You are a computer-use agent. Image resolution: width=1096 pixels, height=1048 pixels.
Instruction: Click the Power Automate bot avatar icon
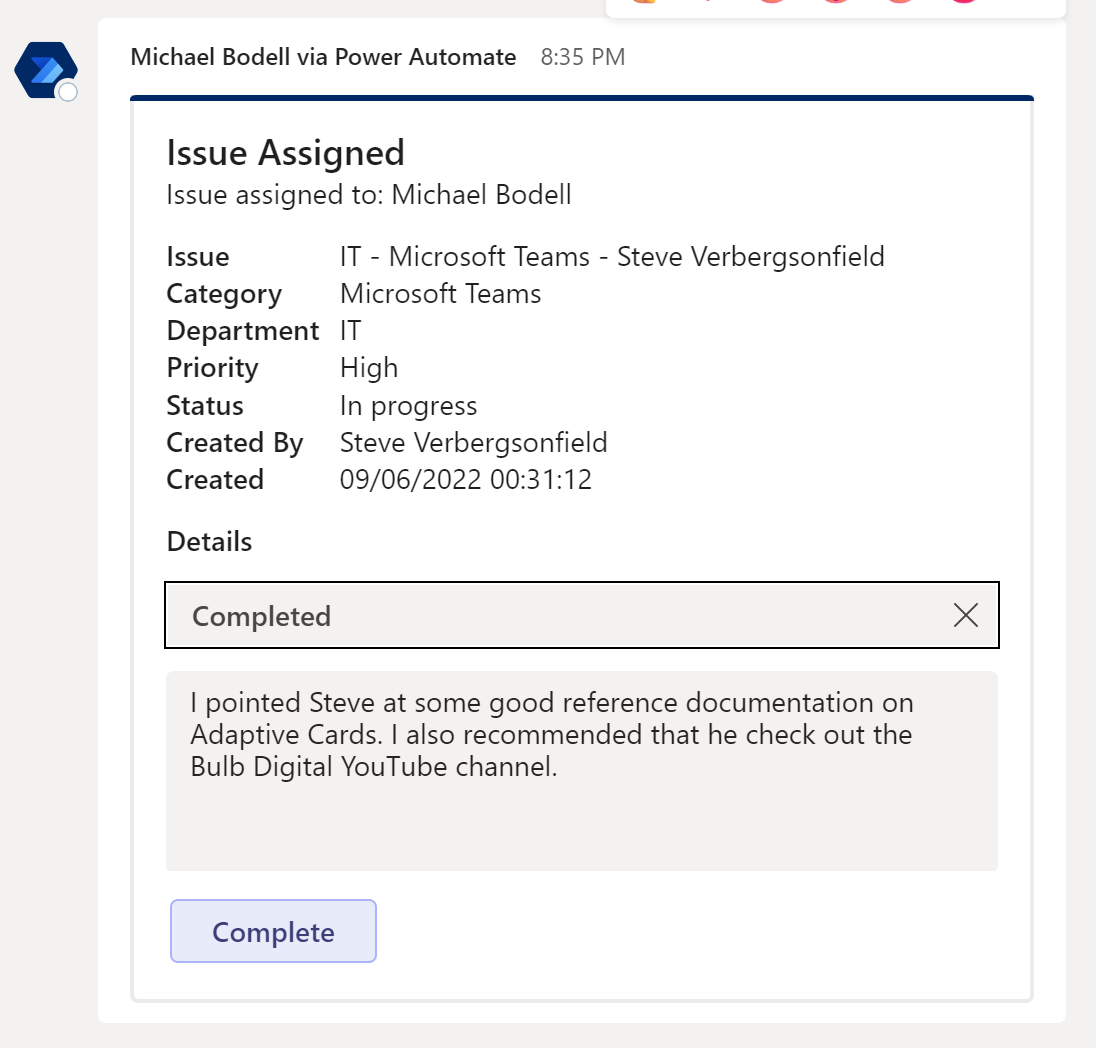pos(45,67)
